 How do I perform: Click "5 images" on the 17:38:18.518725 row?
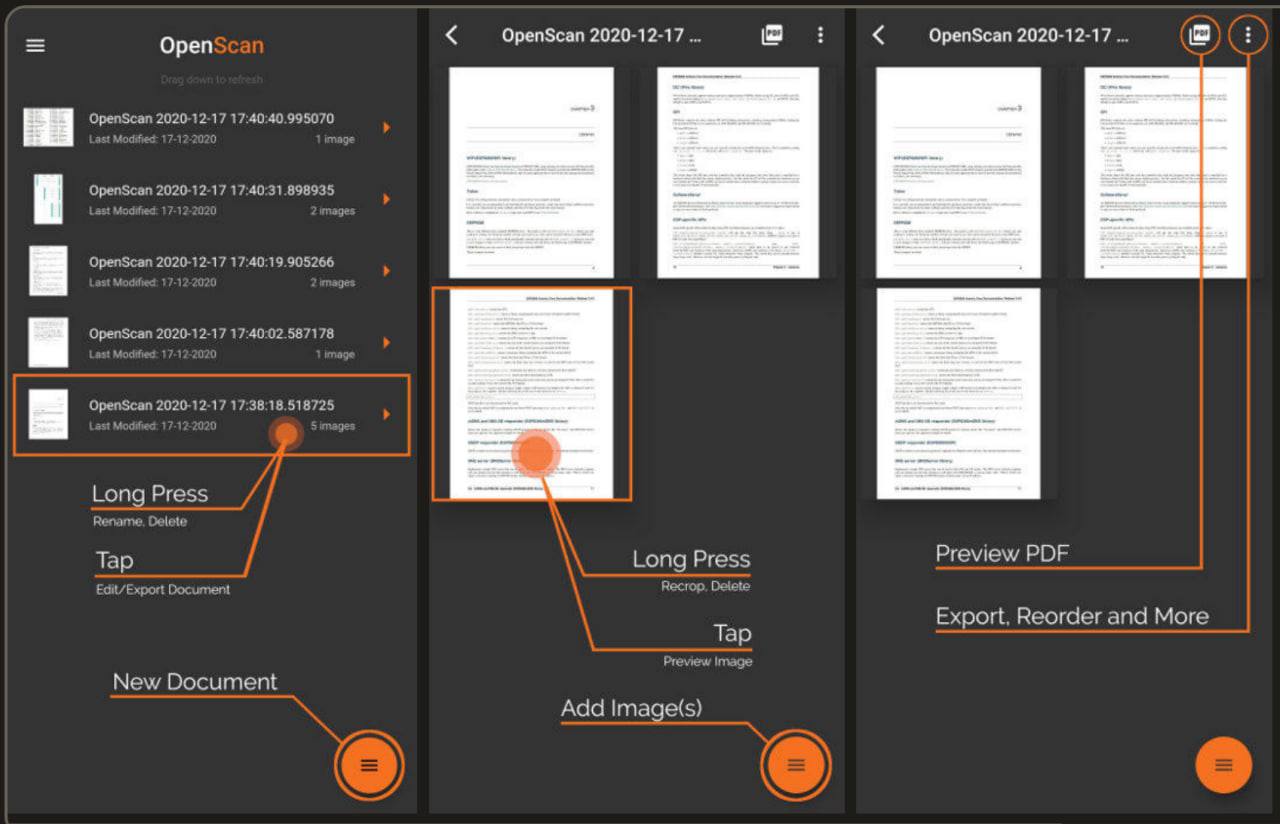coord(332,426)
